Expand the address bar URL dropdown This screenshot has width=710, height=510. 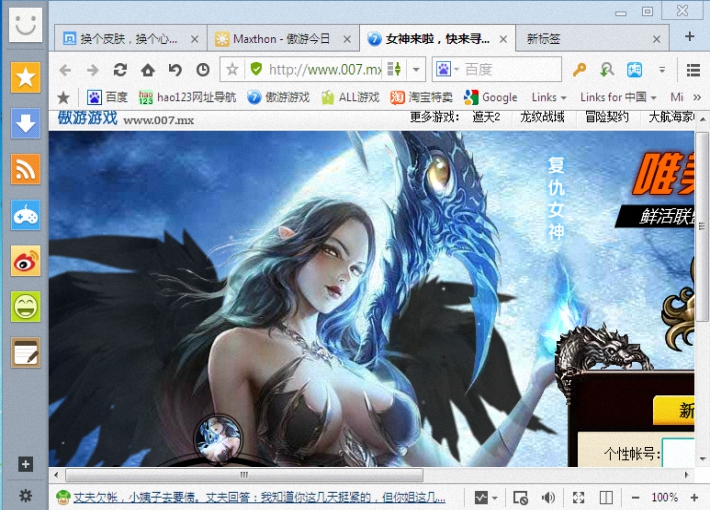(x=416, y=70)
